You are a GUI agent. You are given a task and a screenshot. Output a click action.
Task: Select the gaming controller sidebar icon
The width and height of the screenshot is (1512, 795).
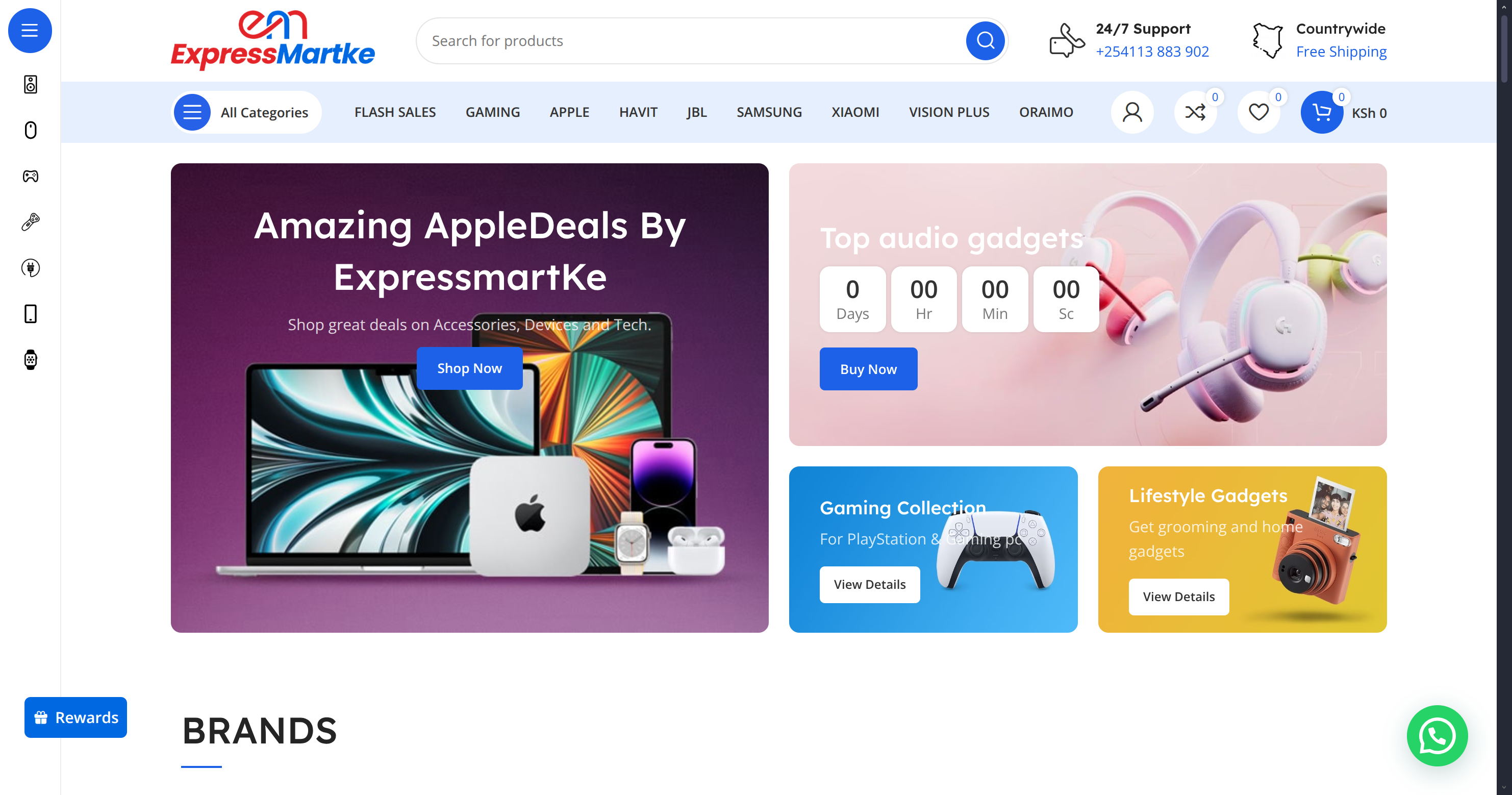point(31,176)
